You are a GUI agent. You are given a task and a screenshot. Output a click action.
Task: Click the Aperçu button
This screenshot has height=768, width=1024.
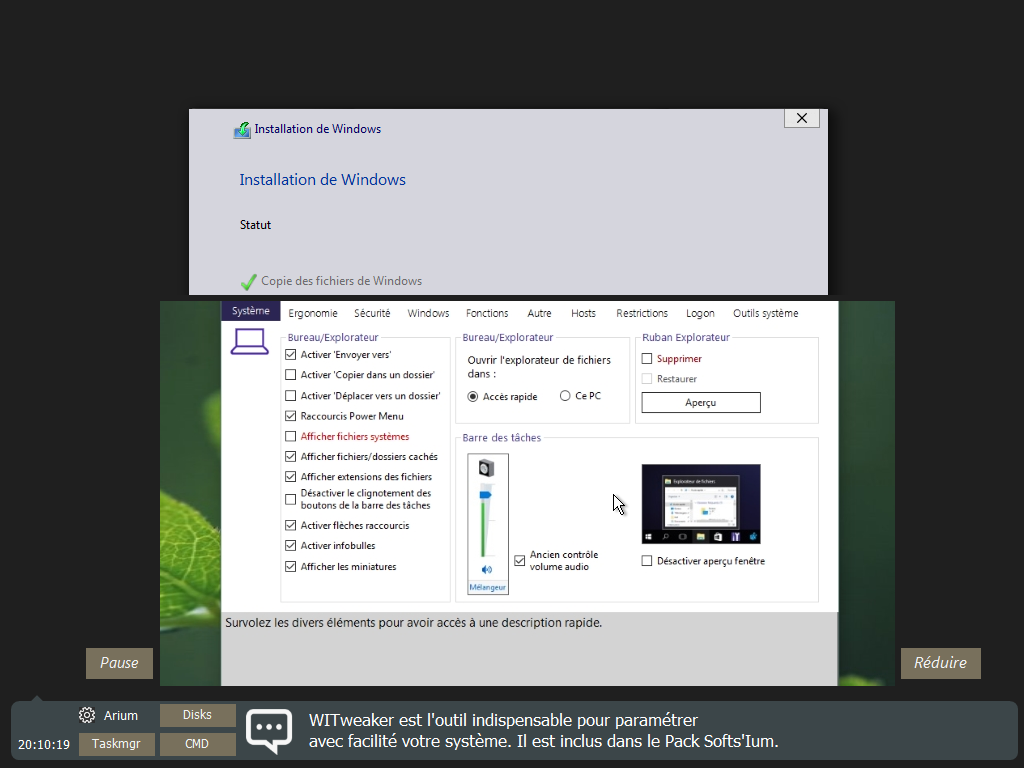click(701, 402)
